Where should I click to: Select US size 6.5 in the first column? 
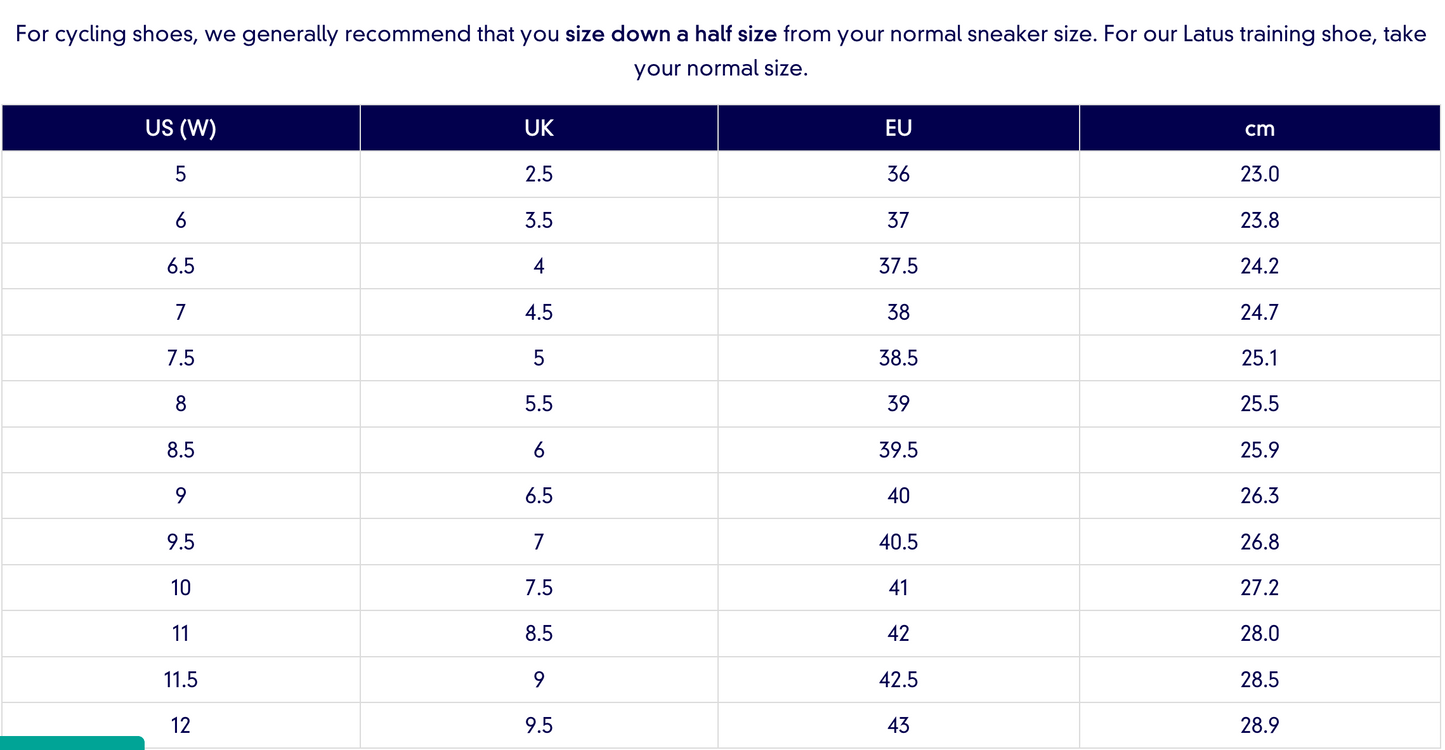click(181, 266)
